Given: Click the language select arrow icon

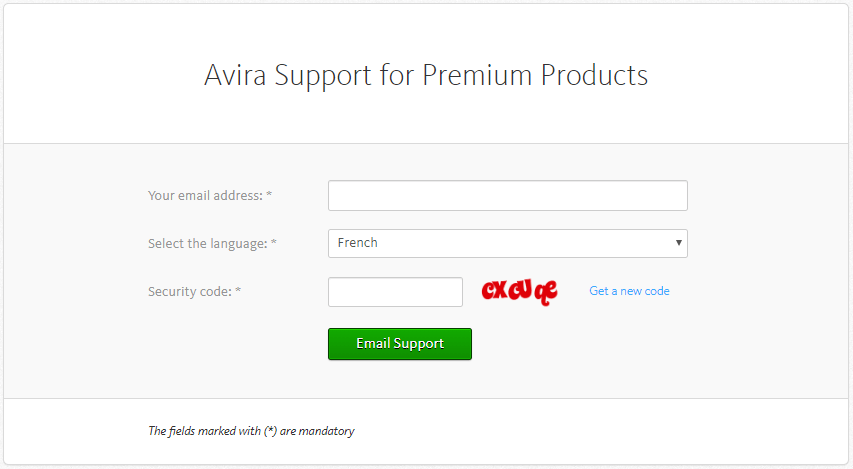Looking at the screenshot, I should click(x=678, y=243).
